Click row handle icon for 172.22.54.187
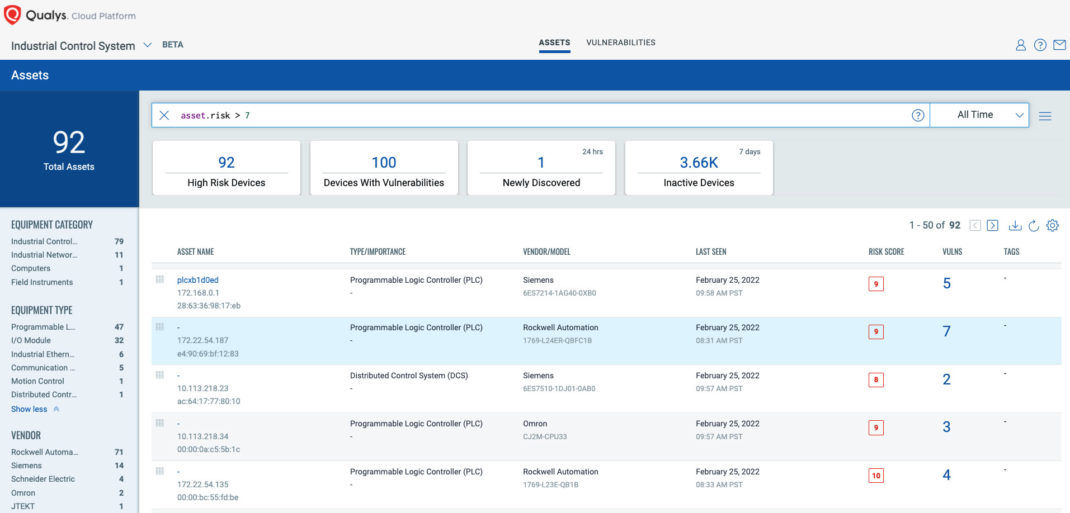 (x=160, y=327)
